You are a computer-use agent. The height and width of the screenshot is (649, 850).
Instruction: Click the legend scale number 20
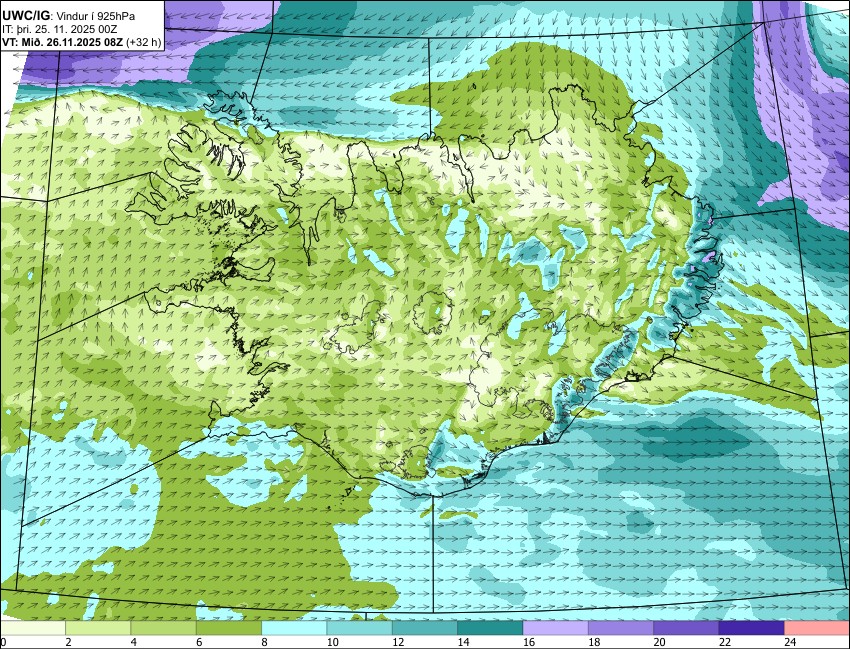pos(659,642)
